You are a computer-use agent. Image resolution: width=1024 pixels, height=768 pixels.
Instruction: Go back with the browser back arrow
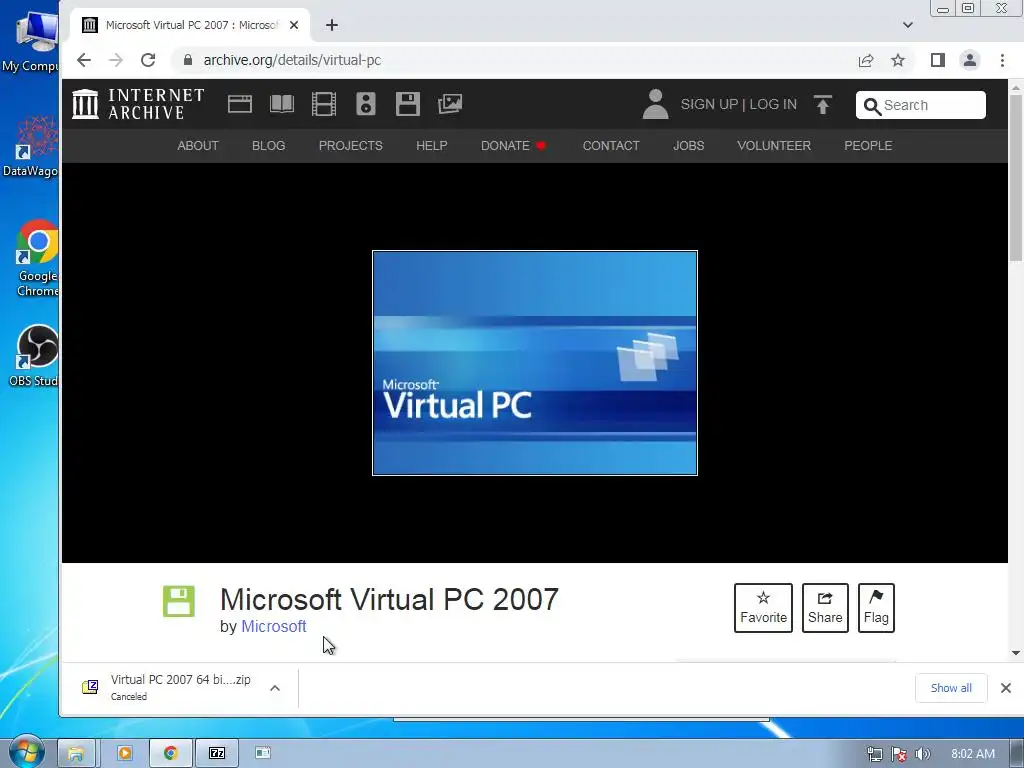click(84, 60)
